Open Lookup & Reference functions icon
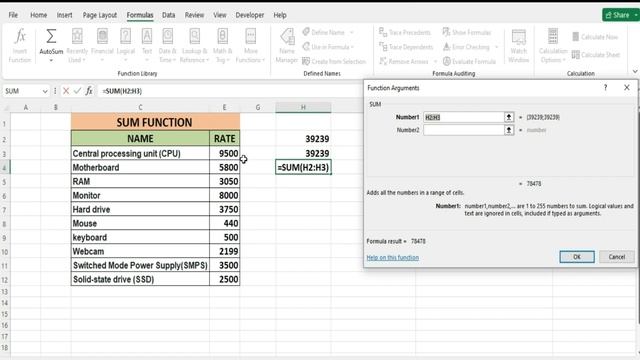640x360 pixels. click(194, 36)
